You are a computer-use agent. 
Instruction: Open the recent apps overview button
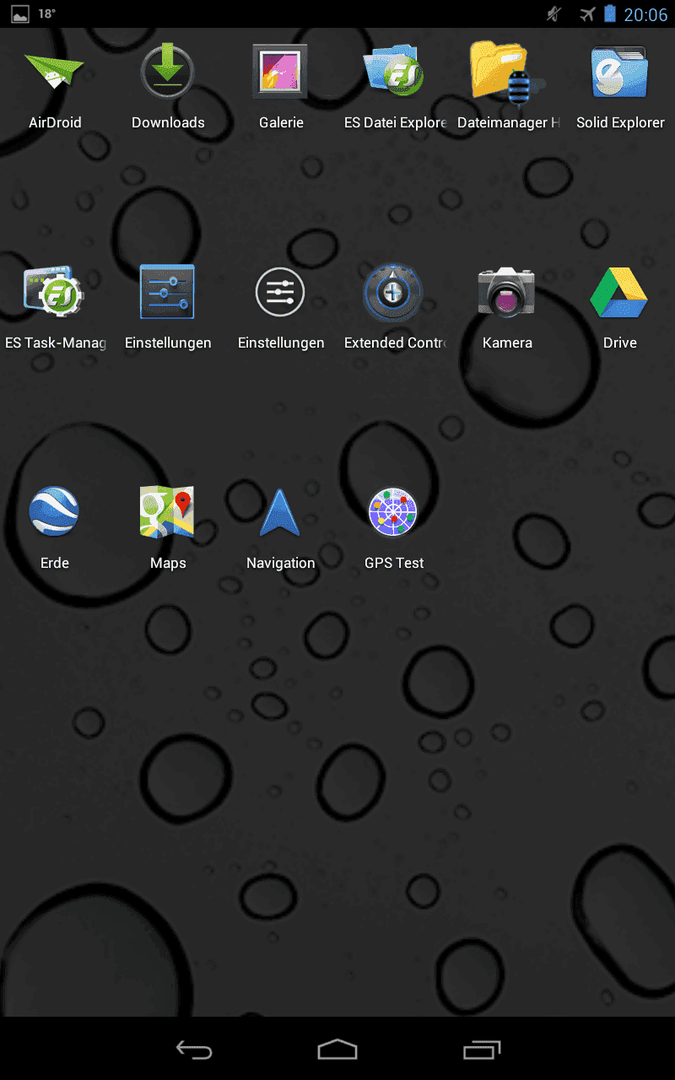tap(481, 1049)
